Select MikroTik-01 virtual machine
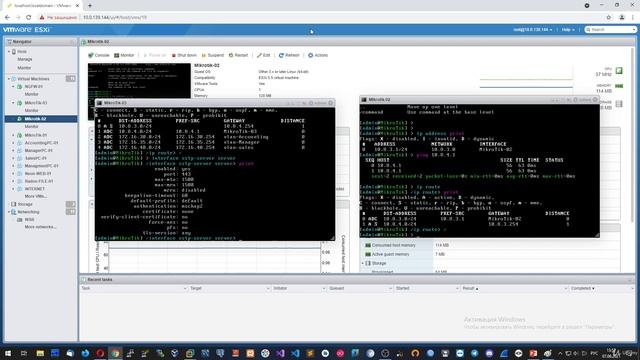Viewport: 640px width, 360px height. 36,135
